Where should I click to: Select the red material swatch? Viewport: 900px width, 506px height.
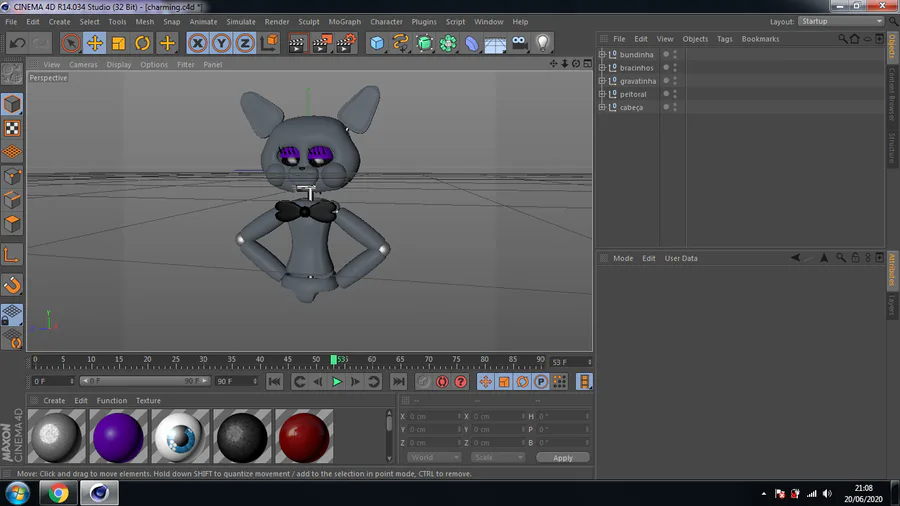click(304, 437)
